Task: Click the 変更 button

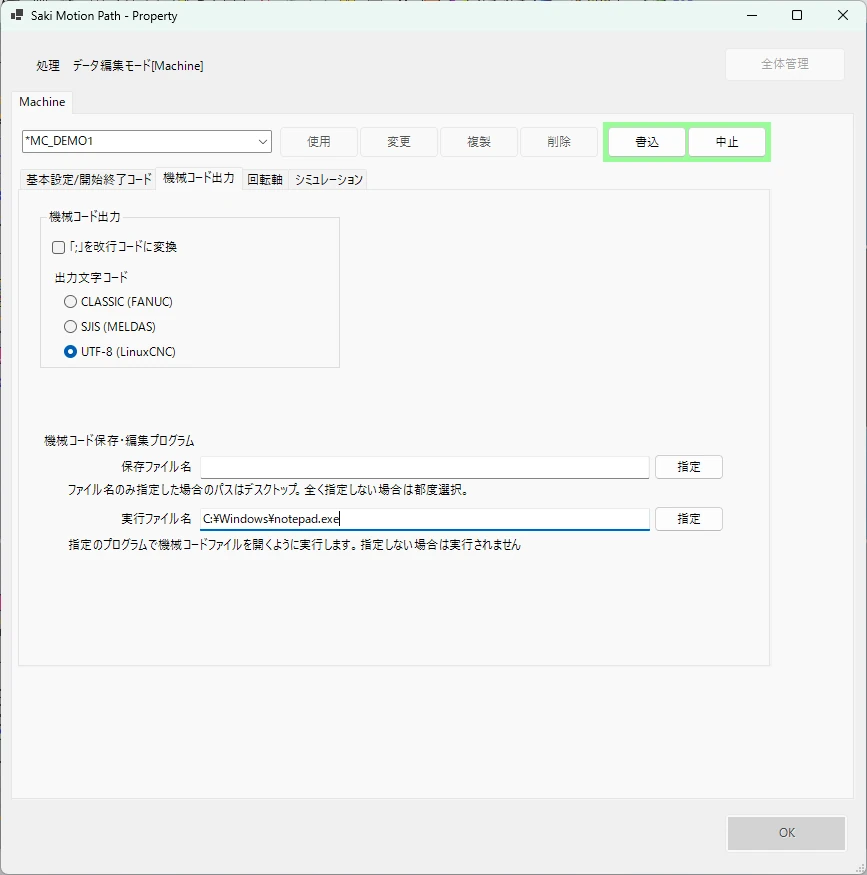Action: (x=399, y=142)
